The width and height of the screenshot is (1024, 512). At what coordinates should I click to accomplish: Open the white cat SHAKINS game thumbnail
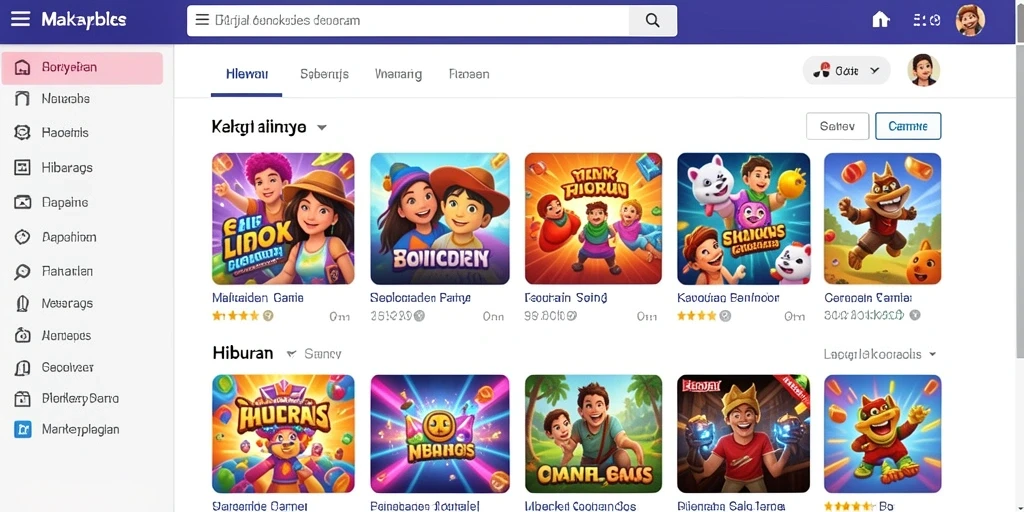(x=744, y=219)
